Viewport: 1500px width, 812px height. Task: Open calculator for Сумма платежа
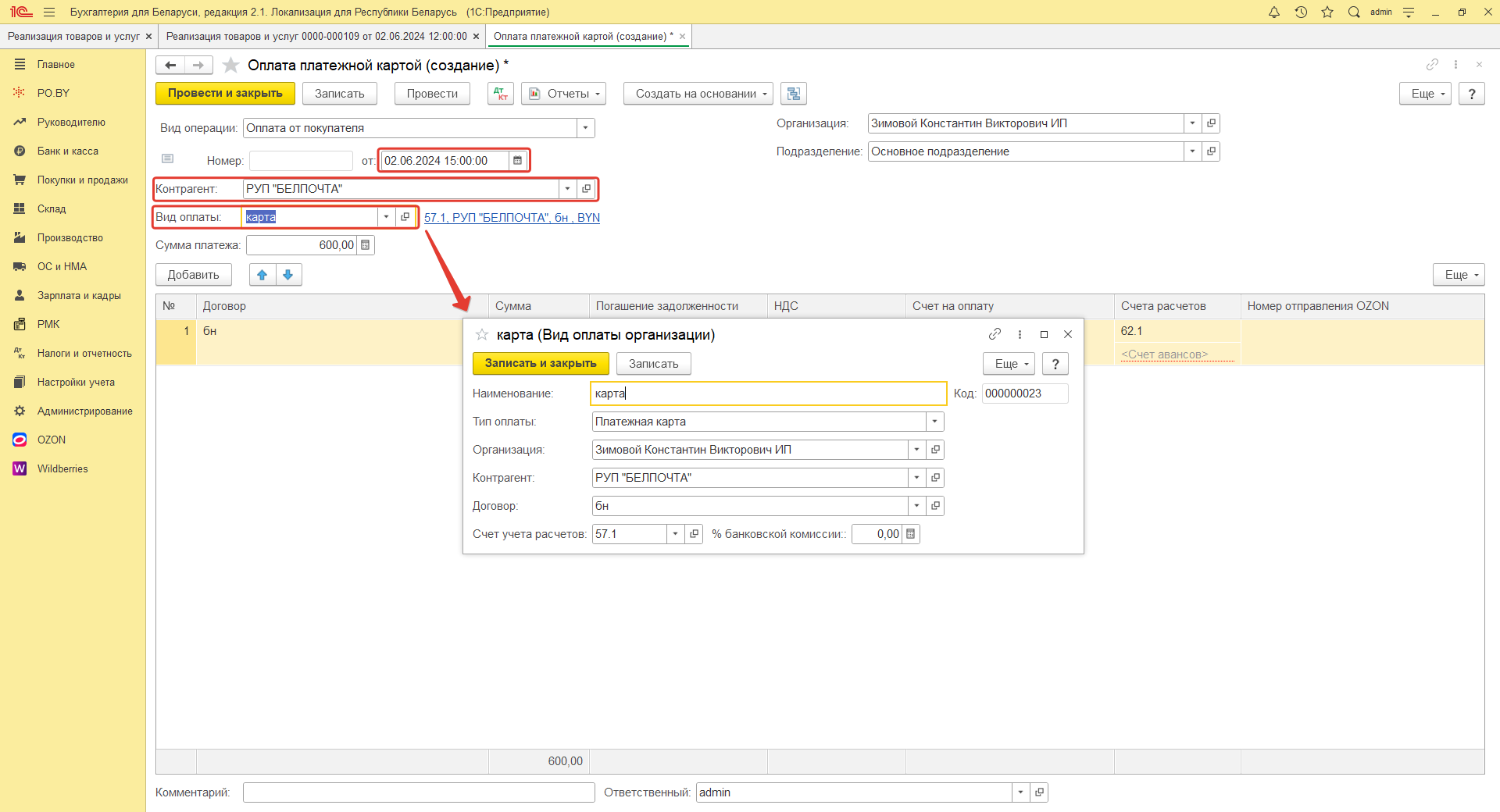tap(365, 245)
